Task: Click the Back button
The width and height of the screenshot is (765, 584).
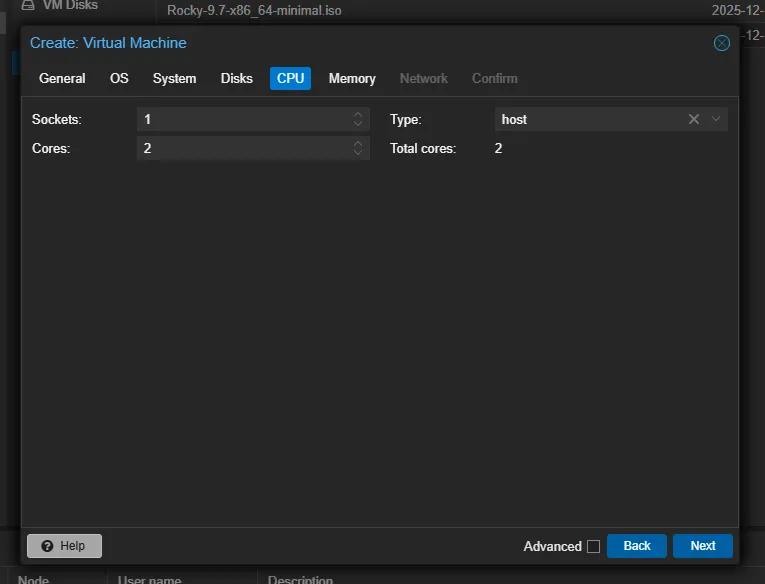Action: coord(636,545)
